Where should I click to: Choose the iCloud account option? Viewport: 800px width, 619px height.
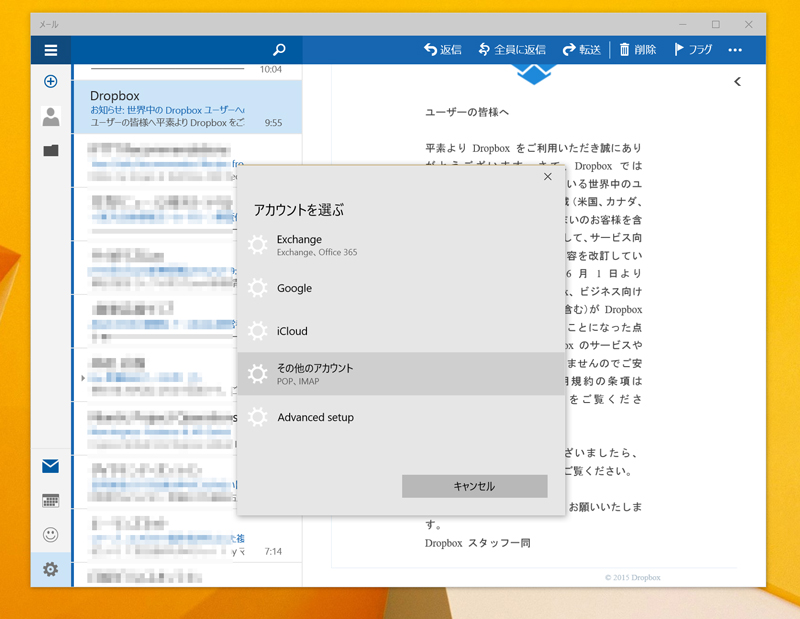[401, 331]
